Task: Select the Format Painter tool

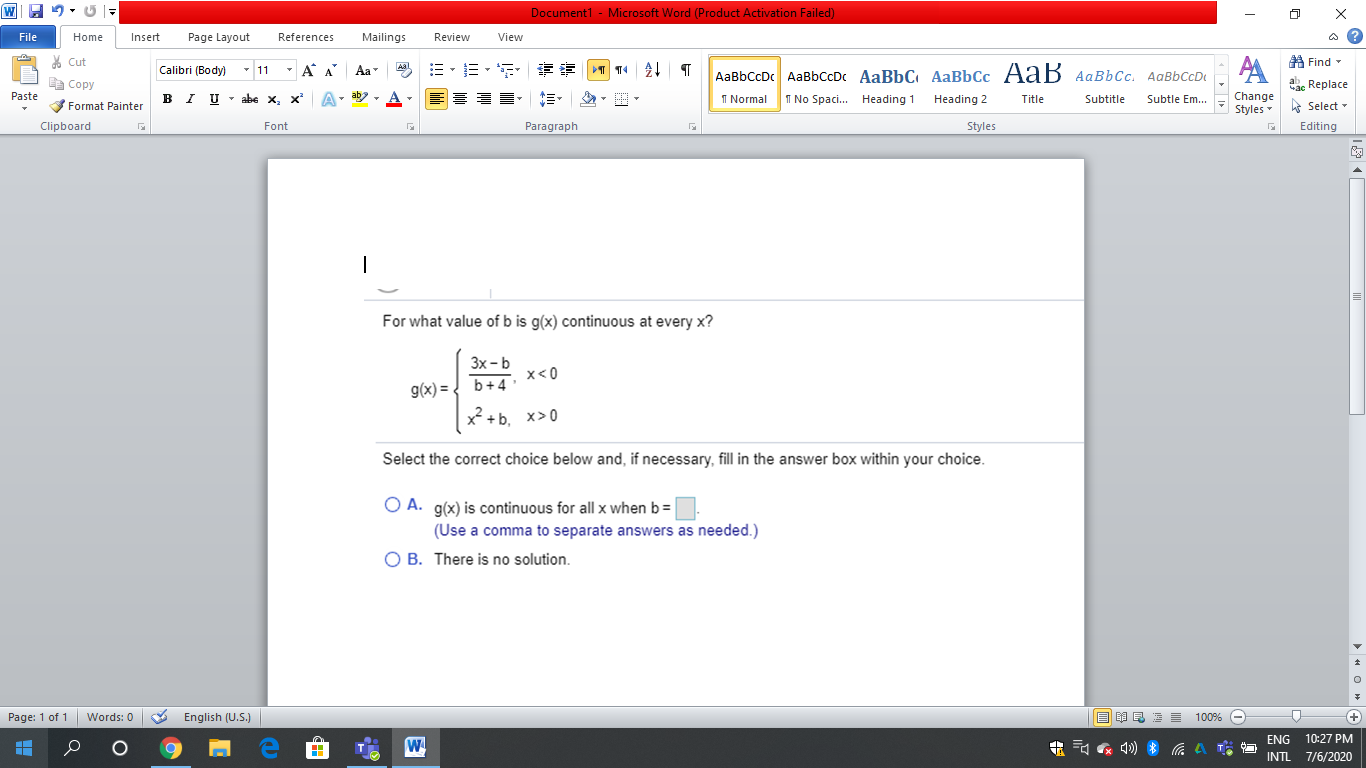Action: pyautogui.click(x=96, y=106)
